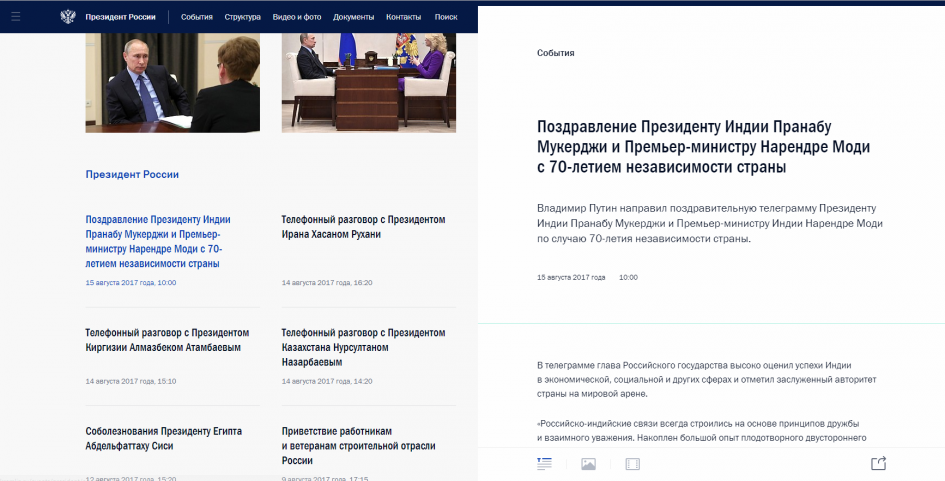Viewport: 945px width, 481px height.
Task: Go to Видео и фото section
Action: pos(297,17)
